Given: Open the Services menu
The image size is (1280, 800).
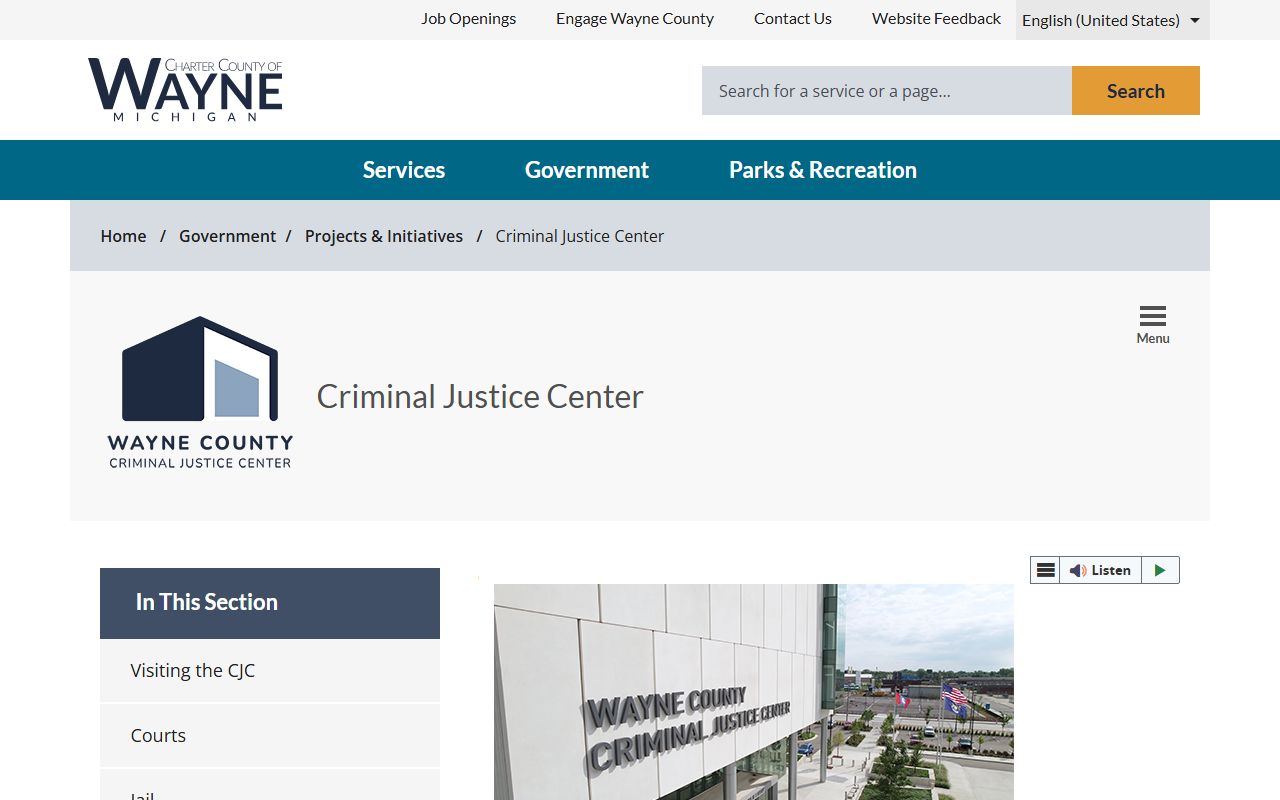Looking at the screenshot, I should [x=404, y=170].
